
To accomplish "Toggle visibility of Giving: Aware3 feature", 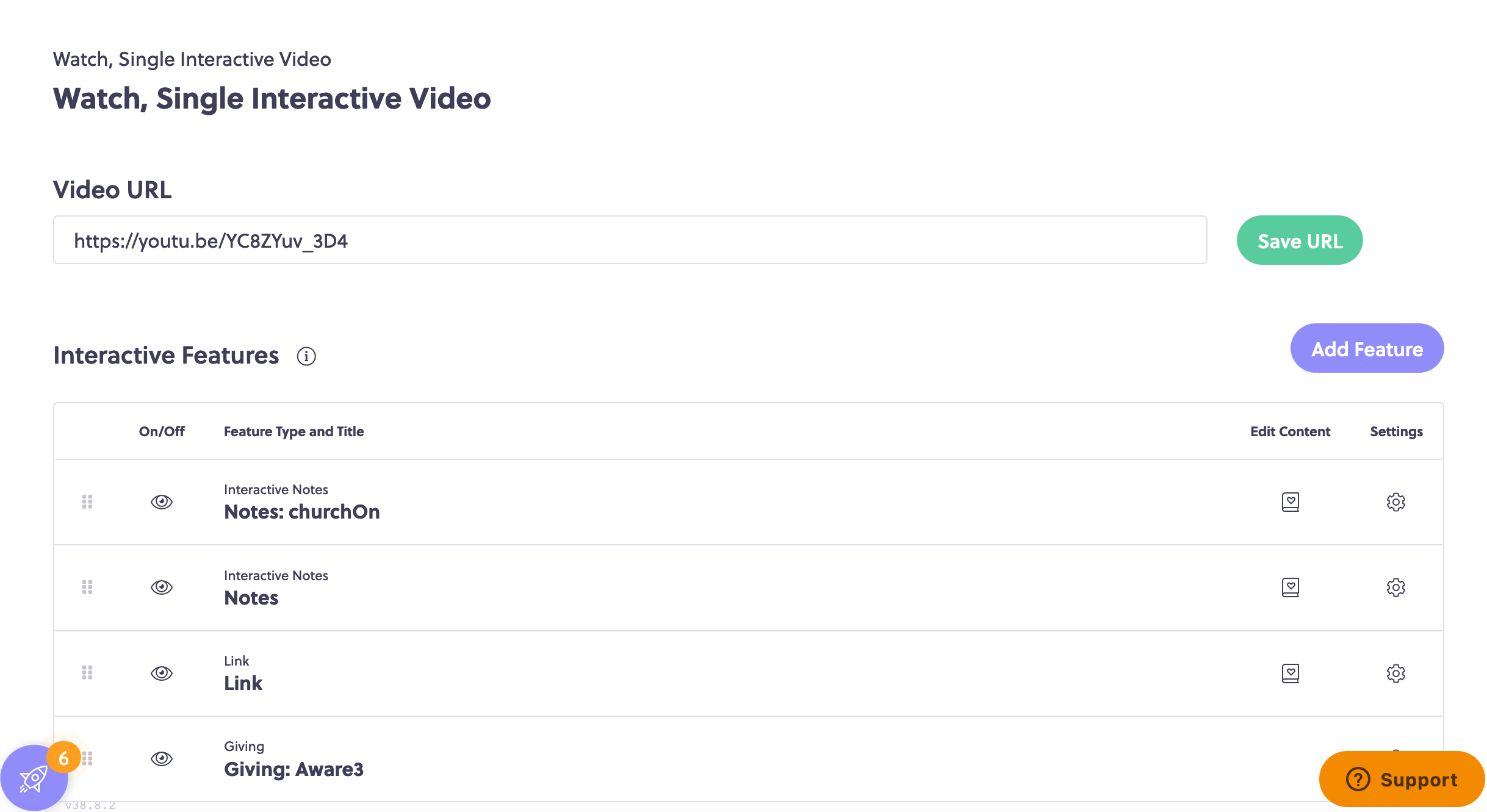I will click(x=162, y=758).
